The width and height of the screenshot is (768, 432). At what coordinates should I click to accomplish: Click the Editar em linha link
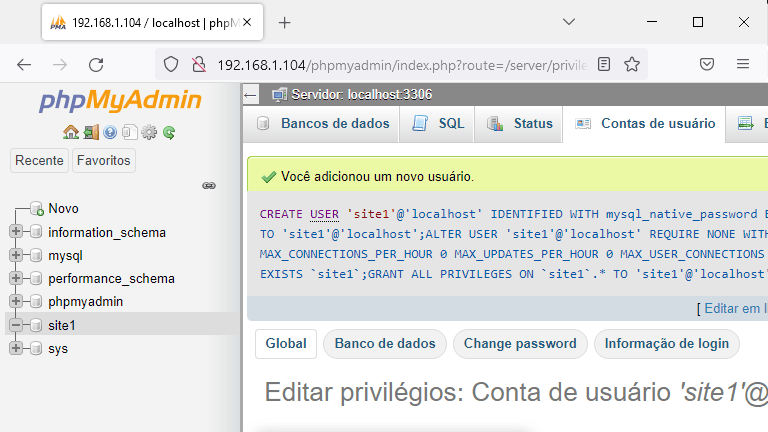coord(736,309)
